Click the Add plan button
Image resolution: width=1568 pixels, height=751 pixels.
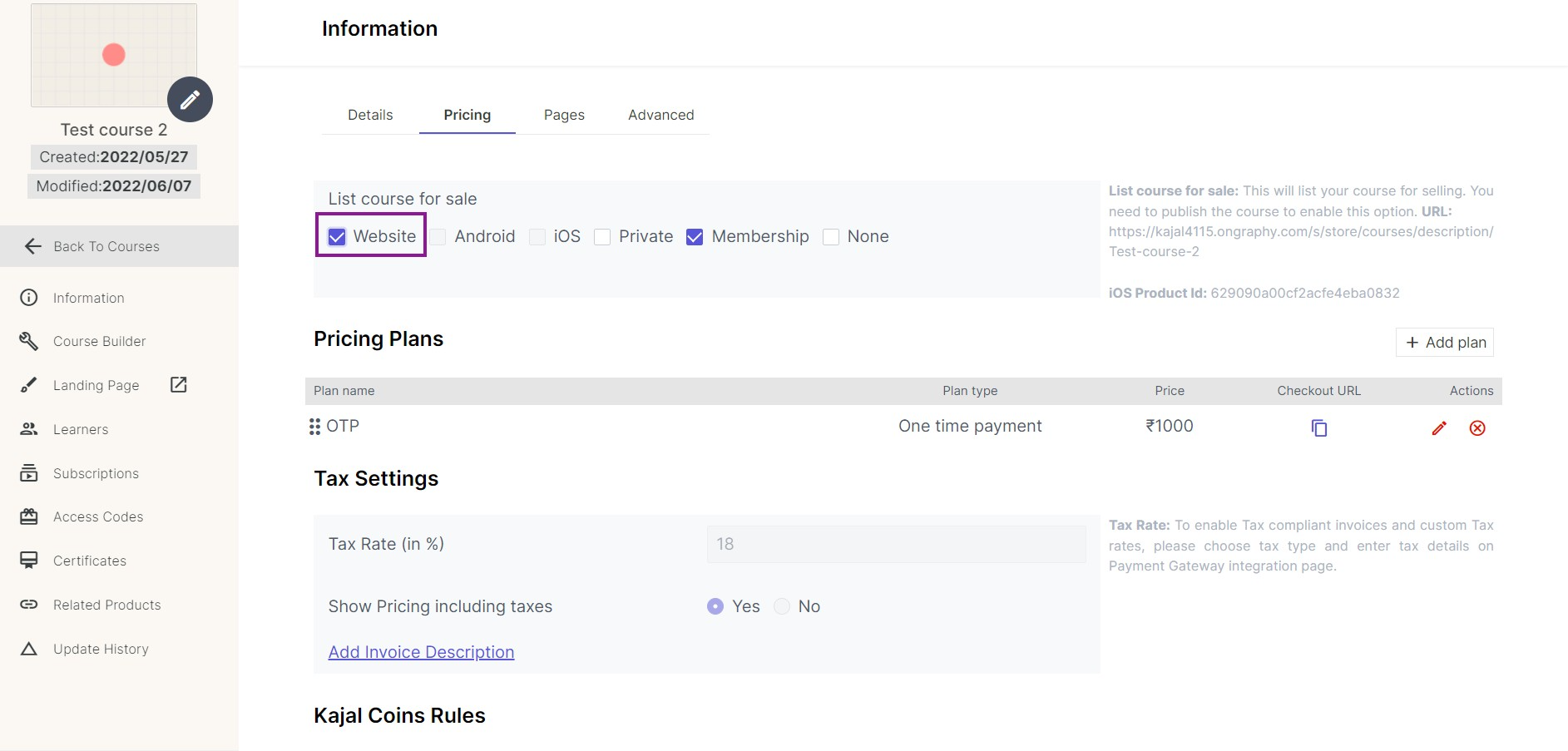coord(1445,342)
